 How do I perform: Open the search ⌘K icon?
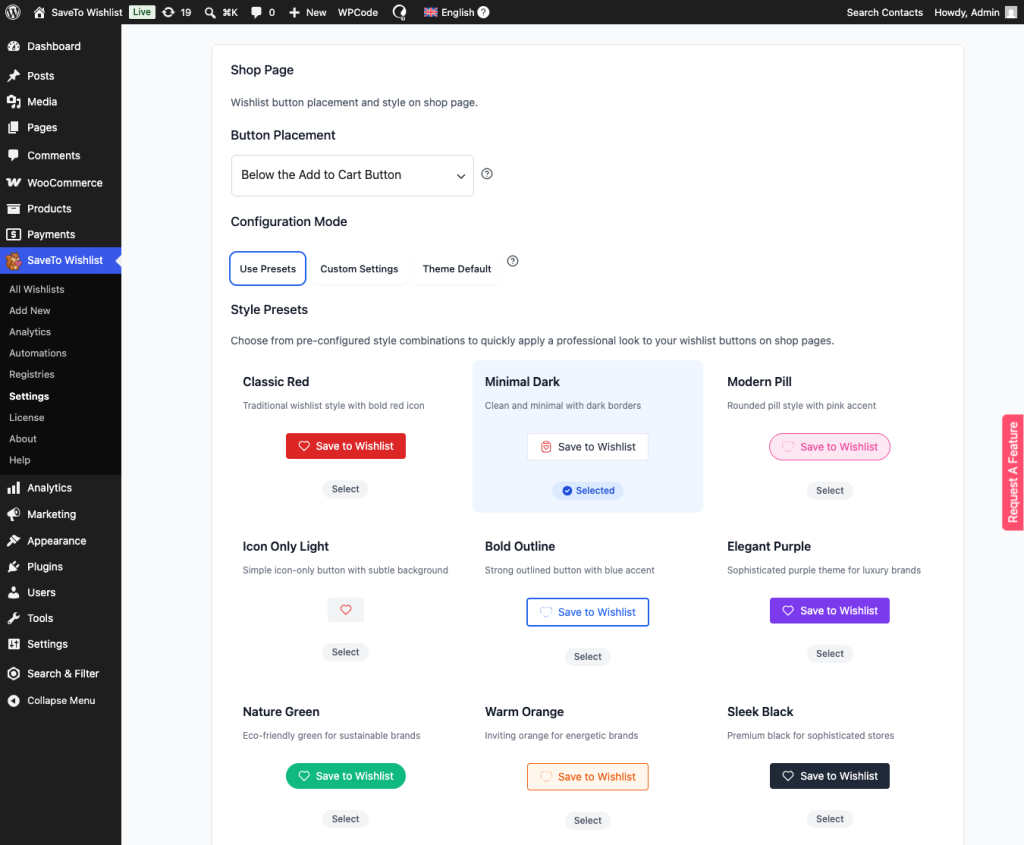click(x=210, y=12)
